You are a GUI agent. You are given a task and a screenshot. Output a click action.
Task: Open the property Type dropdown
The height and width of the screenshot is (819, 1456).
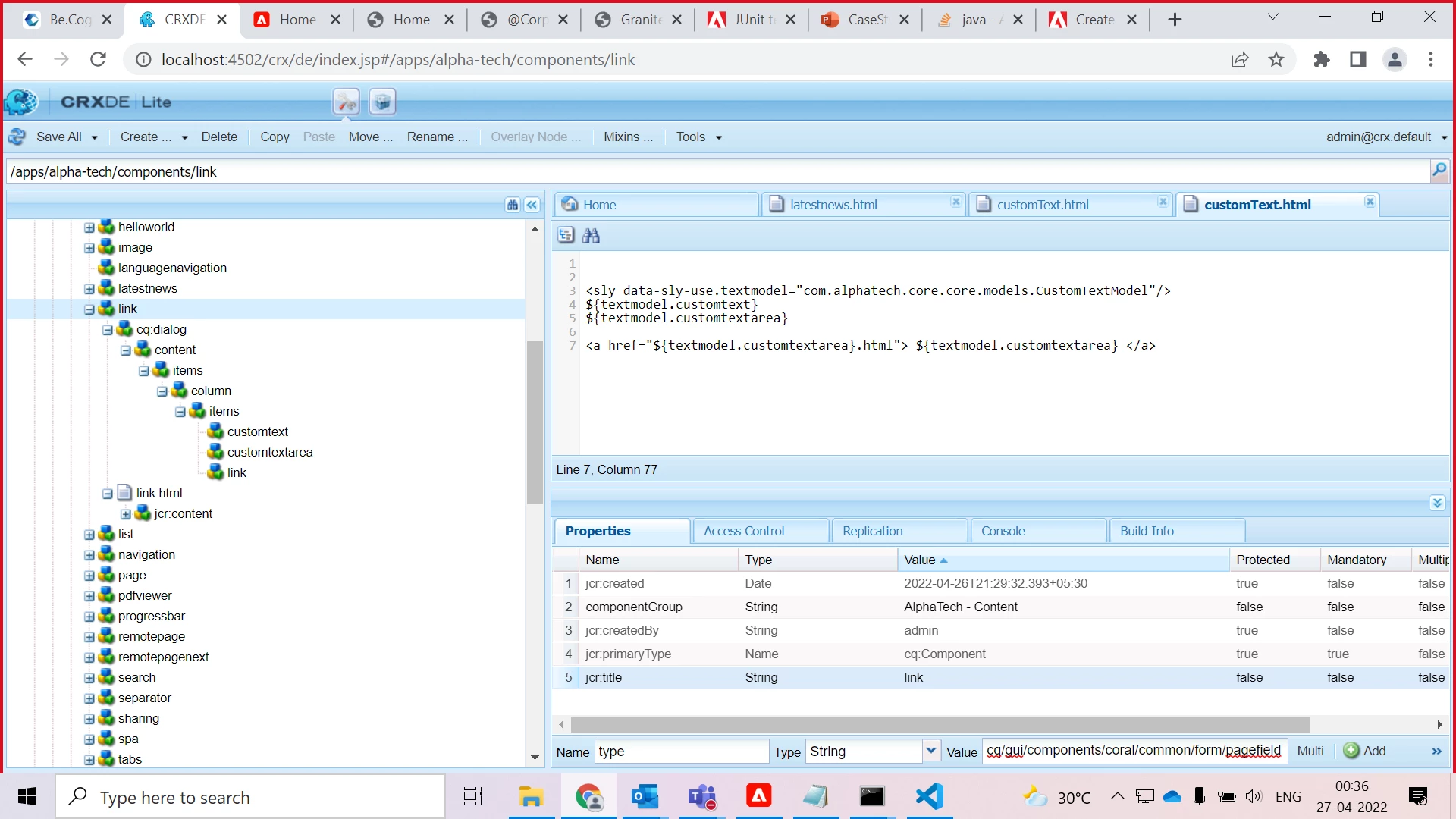(x=931, y=751)
